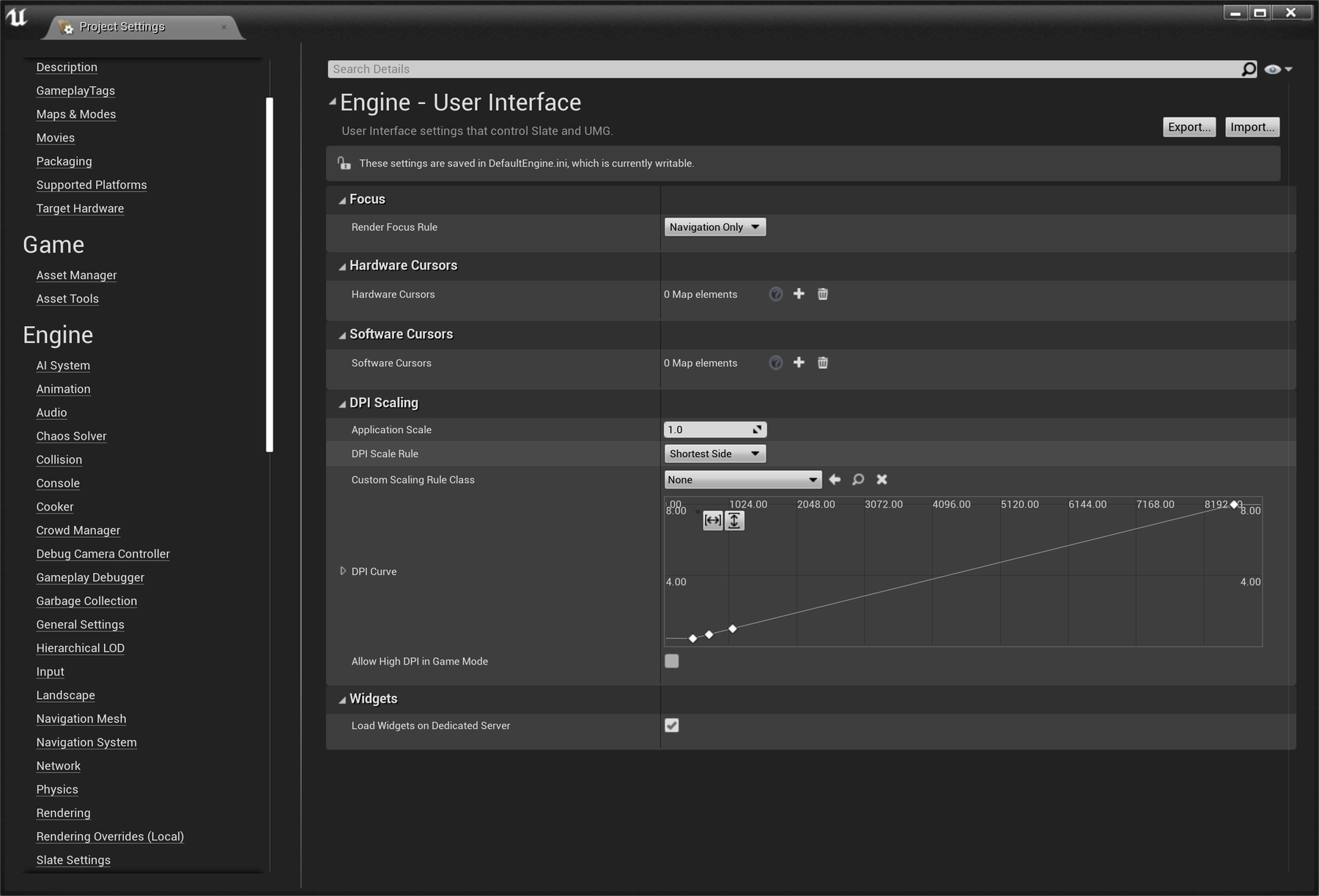Select the first DPI curve key on left
The height and width of the screenshot is (896, 1319).
pyautogui.click(x=693, y=639)
